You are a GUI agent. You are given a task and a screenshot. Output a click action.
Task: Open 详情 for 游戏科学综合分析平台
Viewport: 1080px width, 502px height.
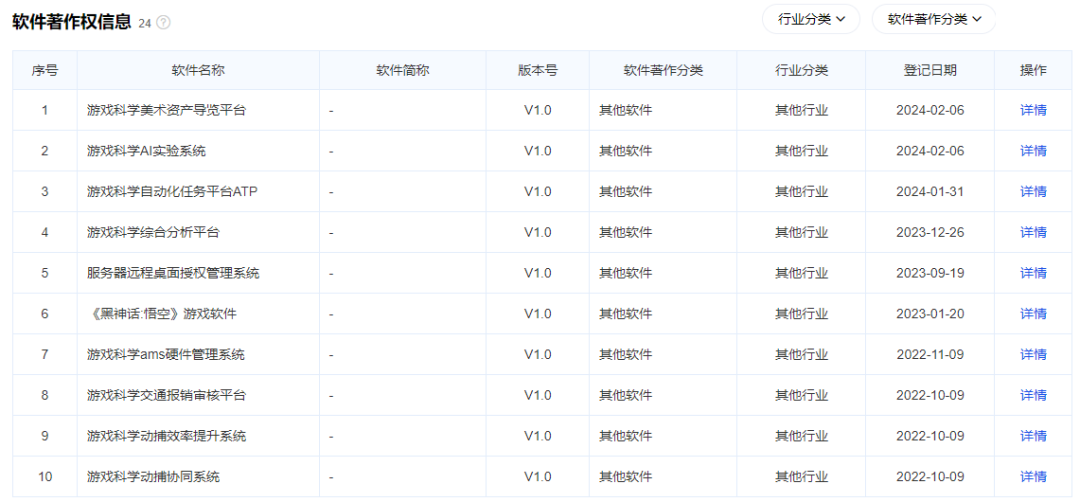pyautogui.click(x=1033, y=232)
